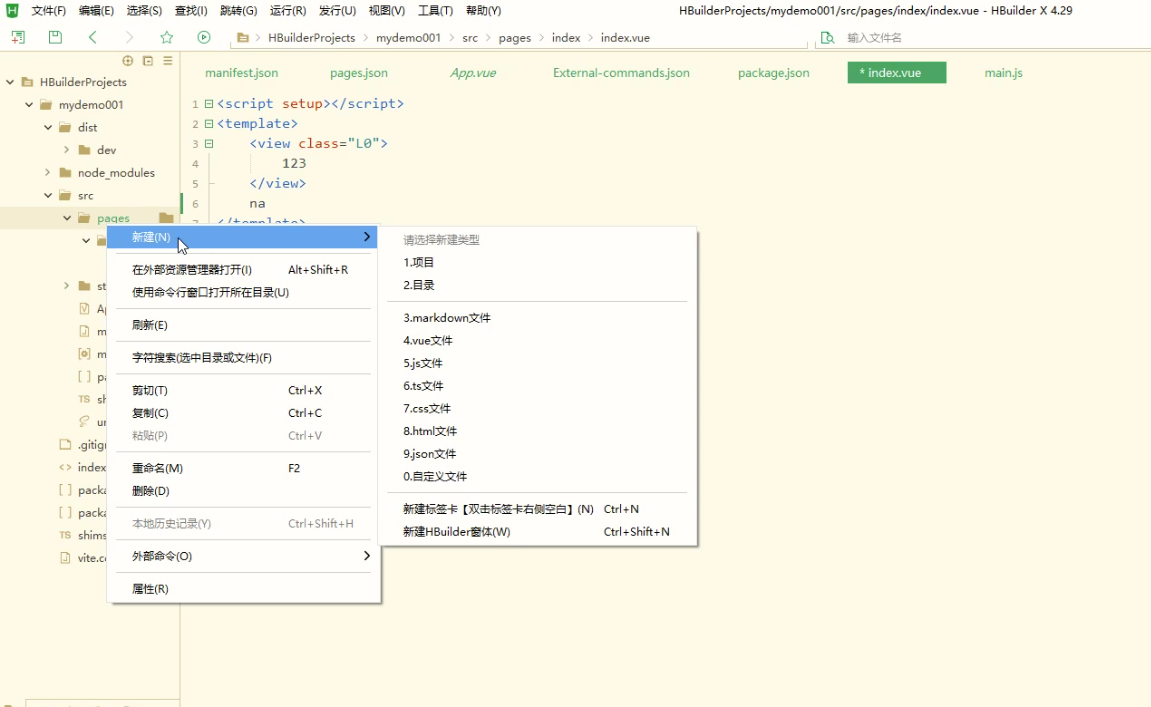Collapse the template fold on line 2
Image resolution: width=1151 pixels, height=707 pixels.
click(209, 123)
